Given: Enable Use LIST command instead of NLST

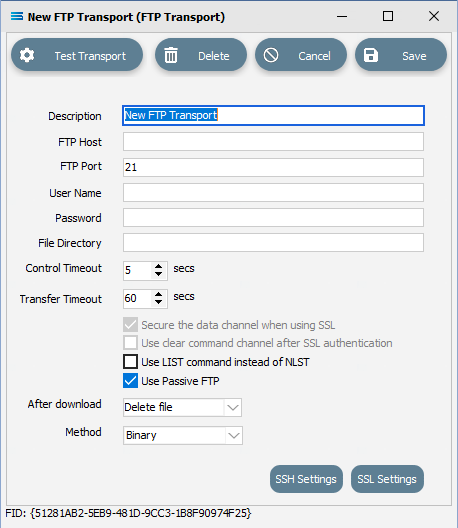Looking at the screenshot, I should coord(130,362).
